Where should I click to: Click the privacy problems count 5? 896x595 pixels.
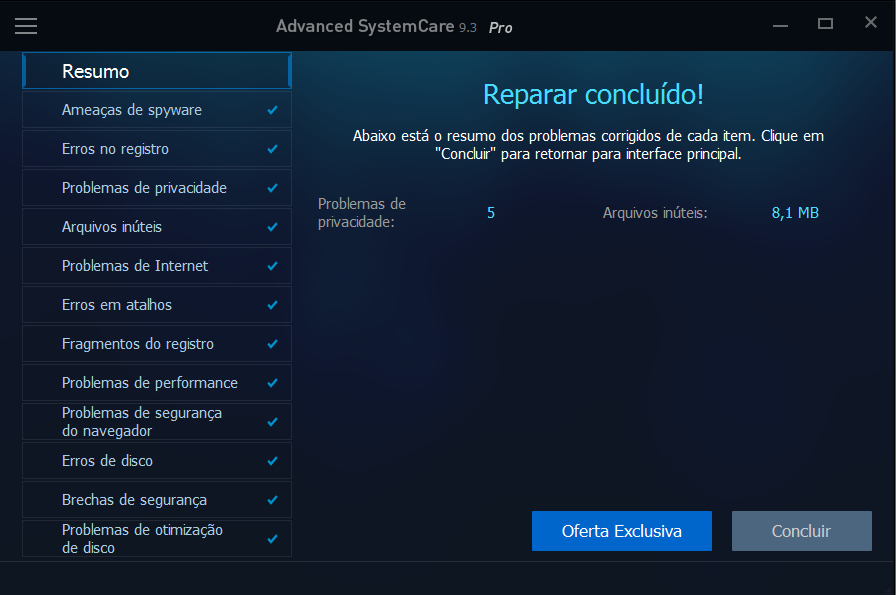click(x=491, y=213)
